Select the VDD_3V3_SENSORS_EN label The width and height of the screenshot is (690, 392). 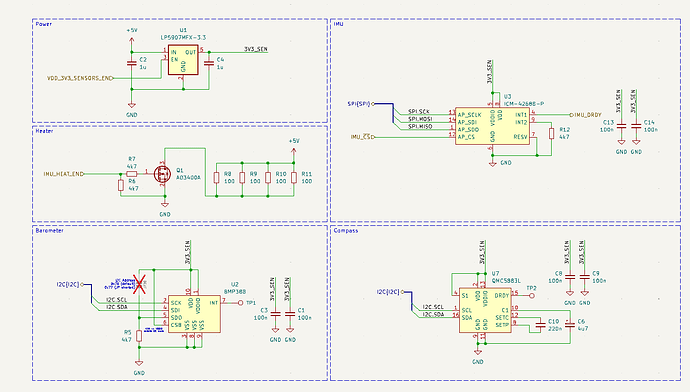coord(80,78)
